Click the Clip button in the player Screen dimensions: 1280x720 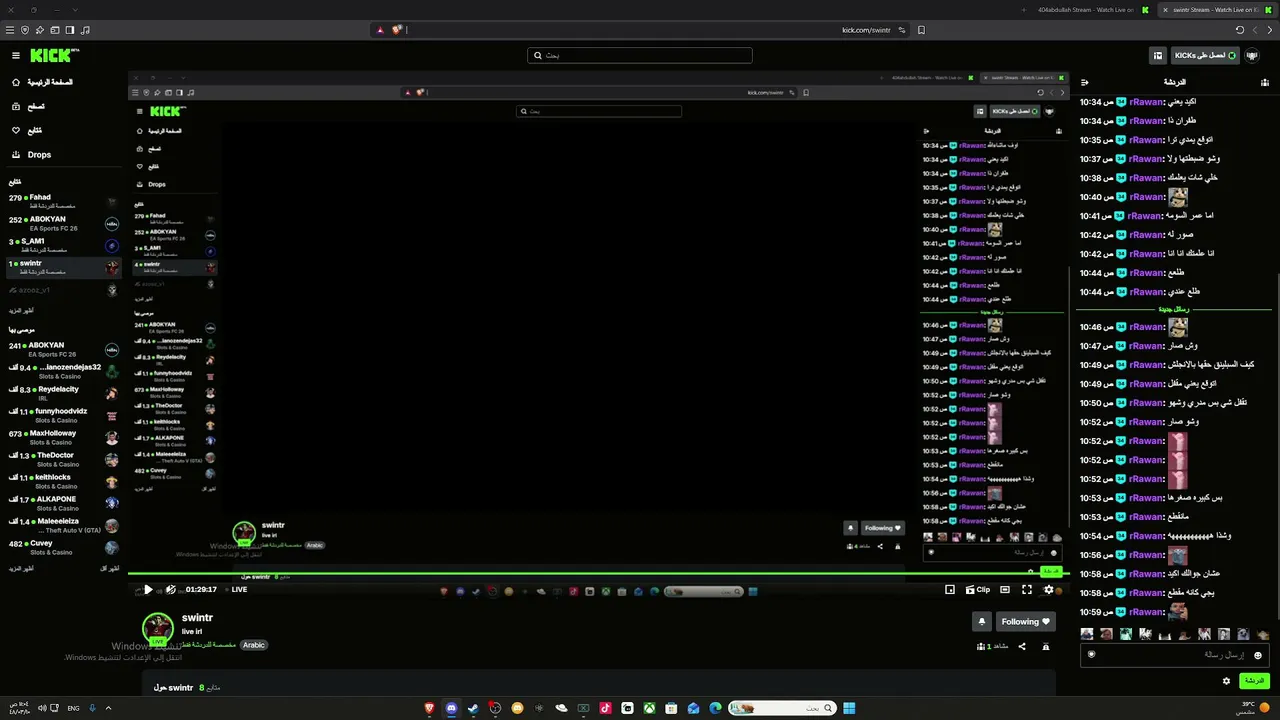pos(978,590)
